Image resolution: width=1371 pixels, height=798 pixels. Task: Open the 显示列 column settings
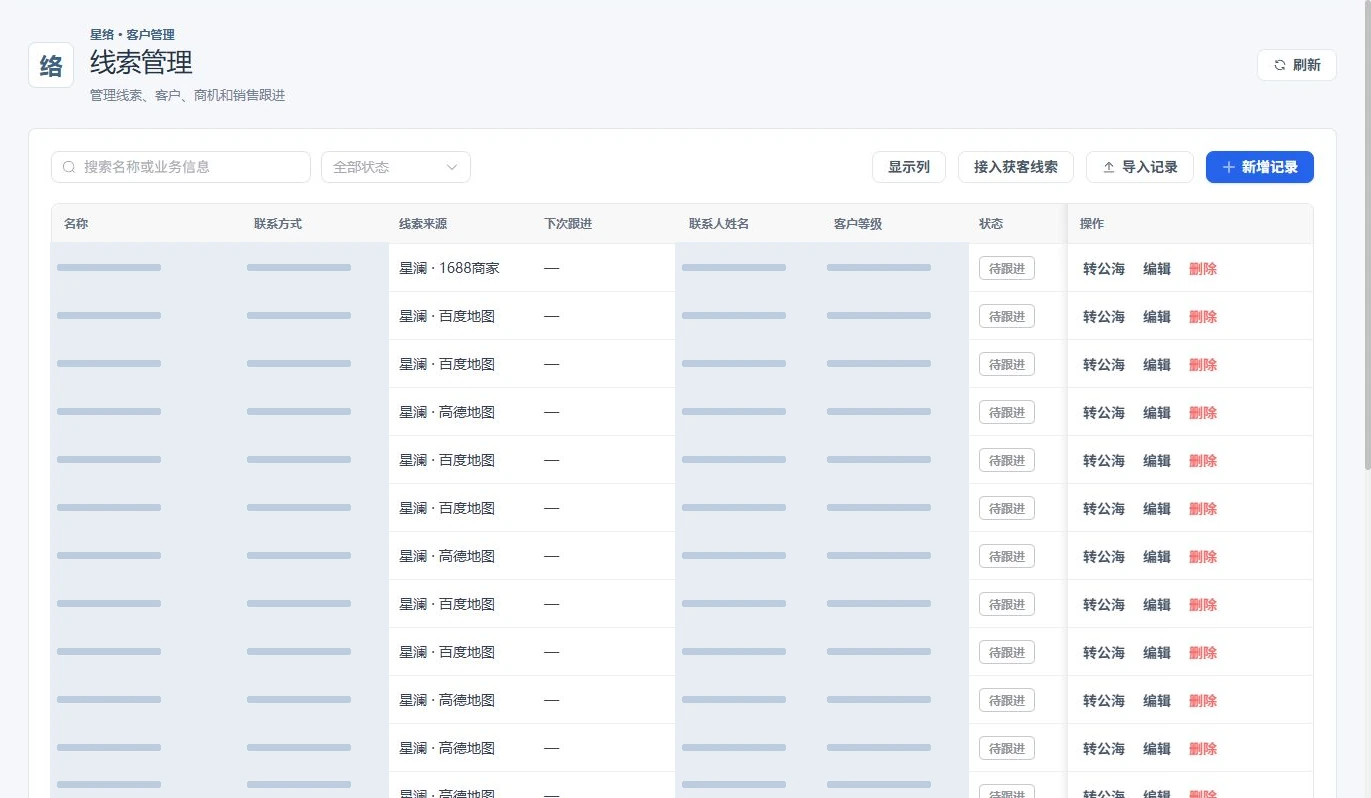[x=909, y=167]
